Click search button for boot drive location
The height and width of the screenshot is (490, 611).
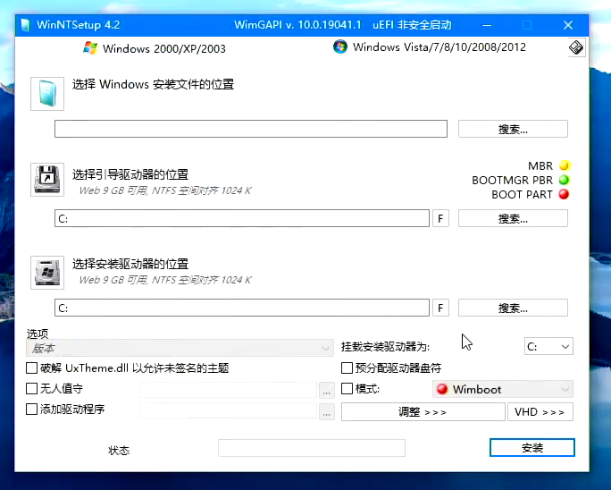(x=513, y=218)
